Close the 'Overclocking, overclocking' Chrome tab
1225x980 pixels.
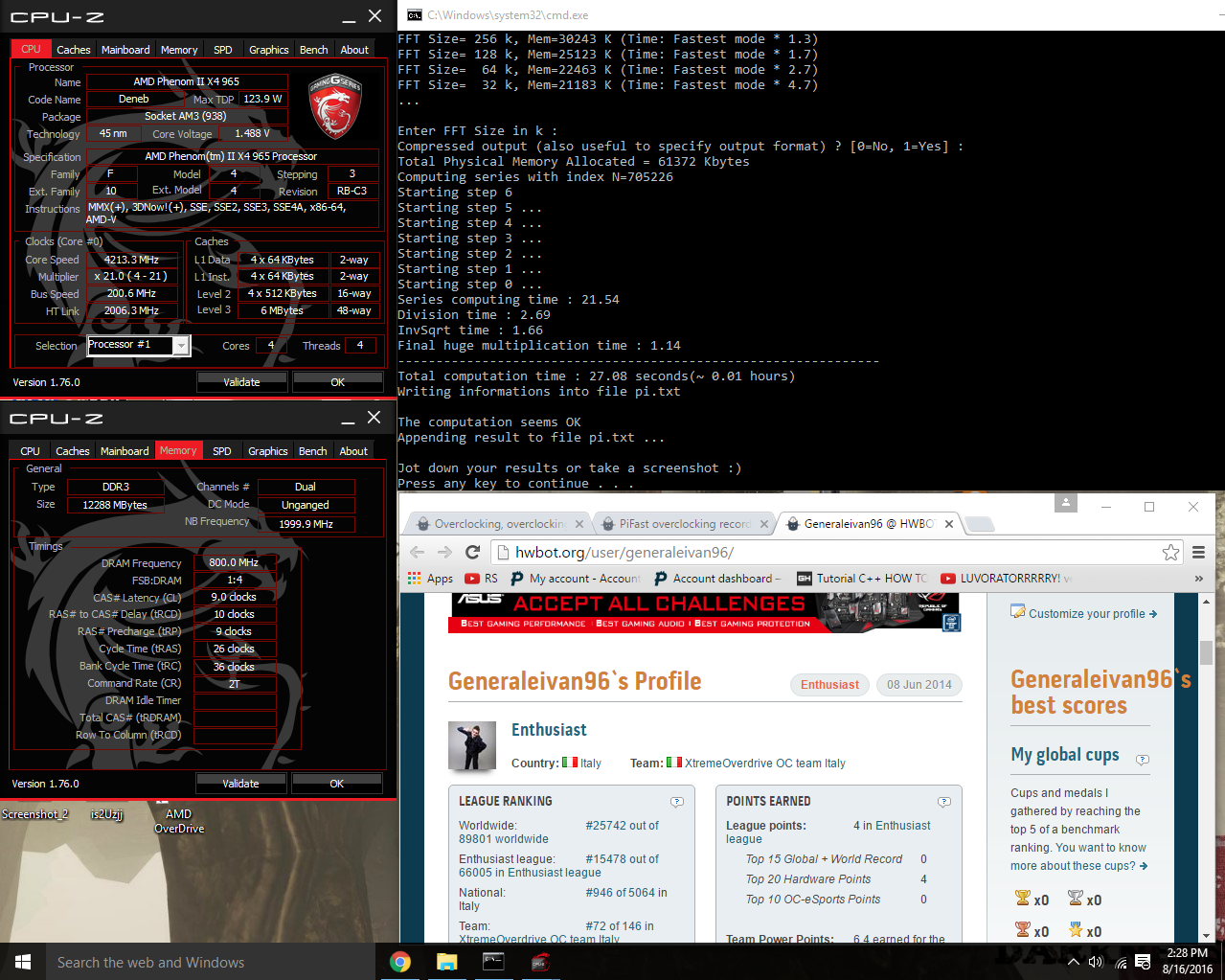tap(578, 524)
